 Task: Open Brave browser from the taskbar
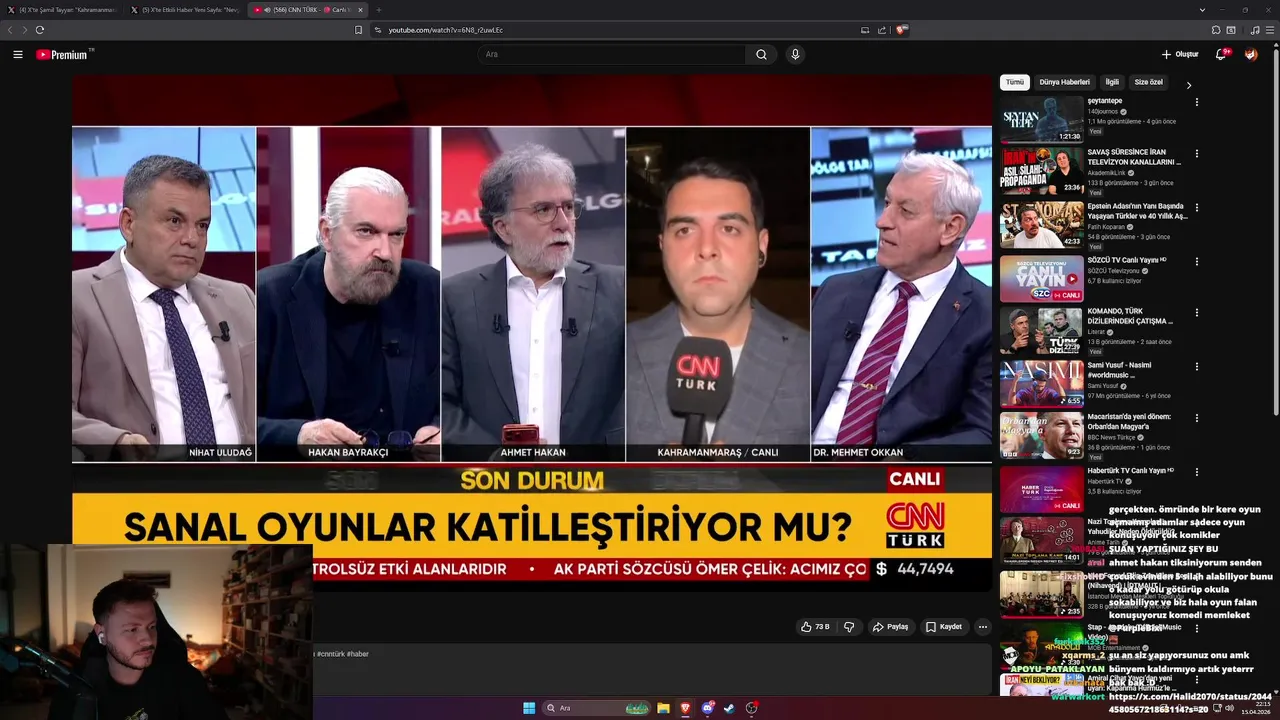tap(685, 708)
